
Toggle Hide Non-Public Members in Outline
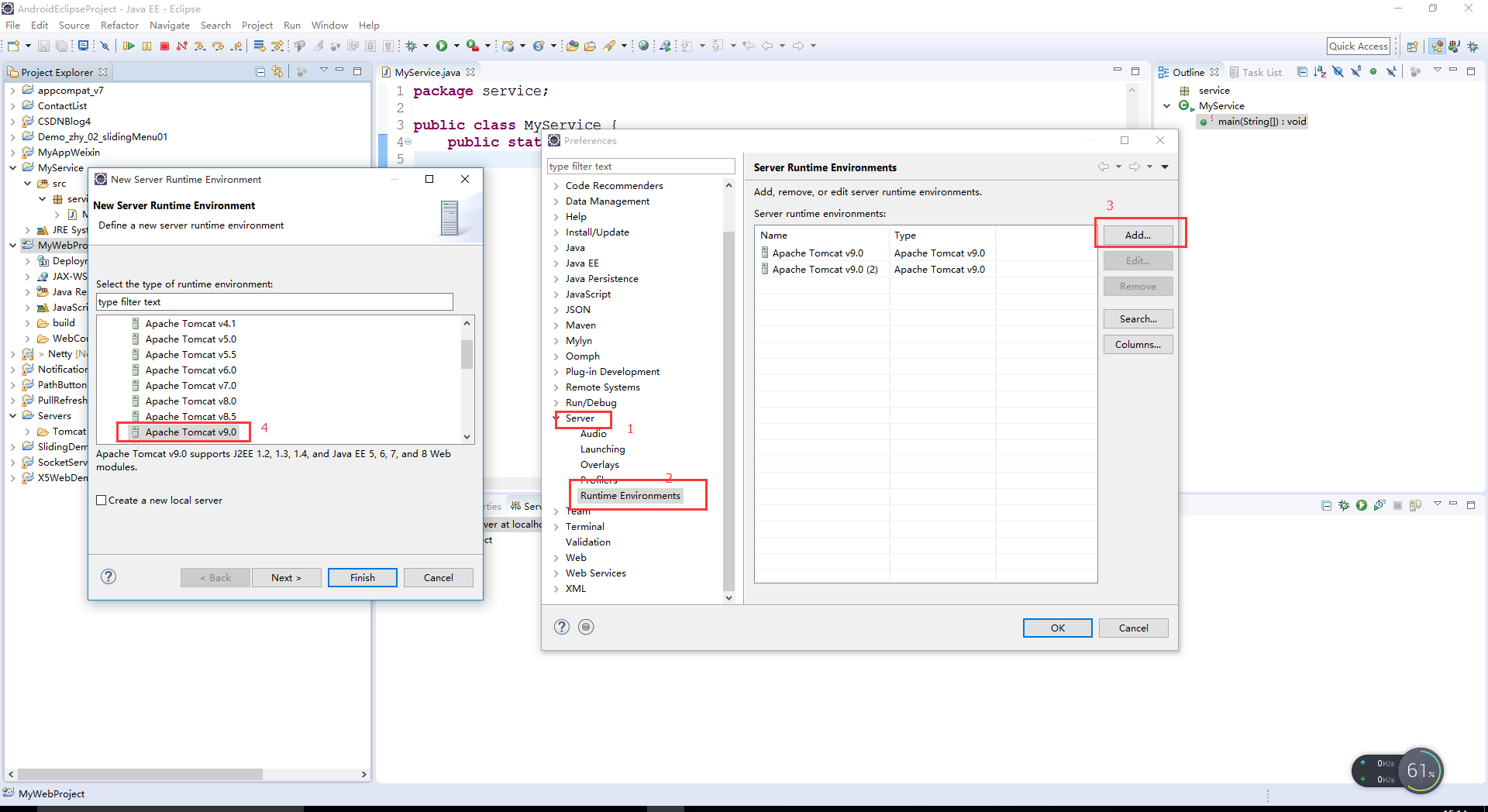click(x=1373, y=72)
